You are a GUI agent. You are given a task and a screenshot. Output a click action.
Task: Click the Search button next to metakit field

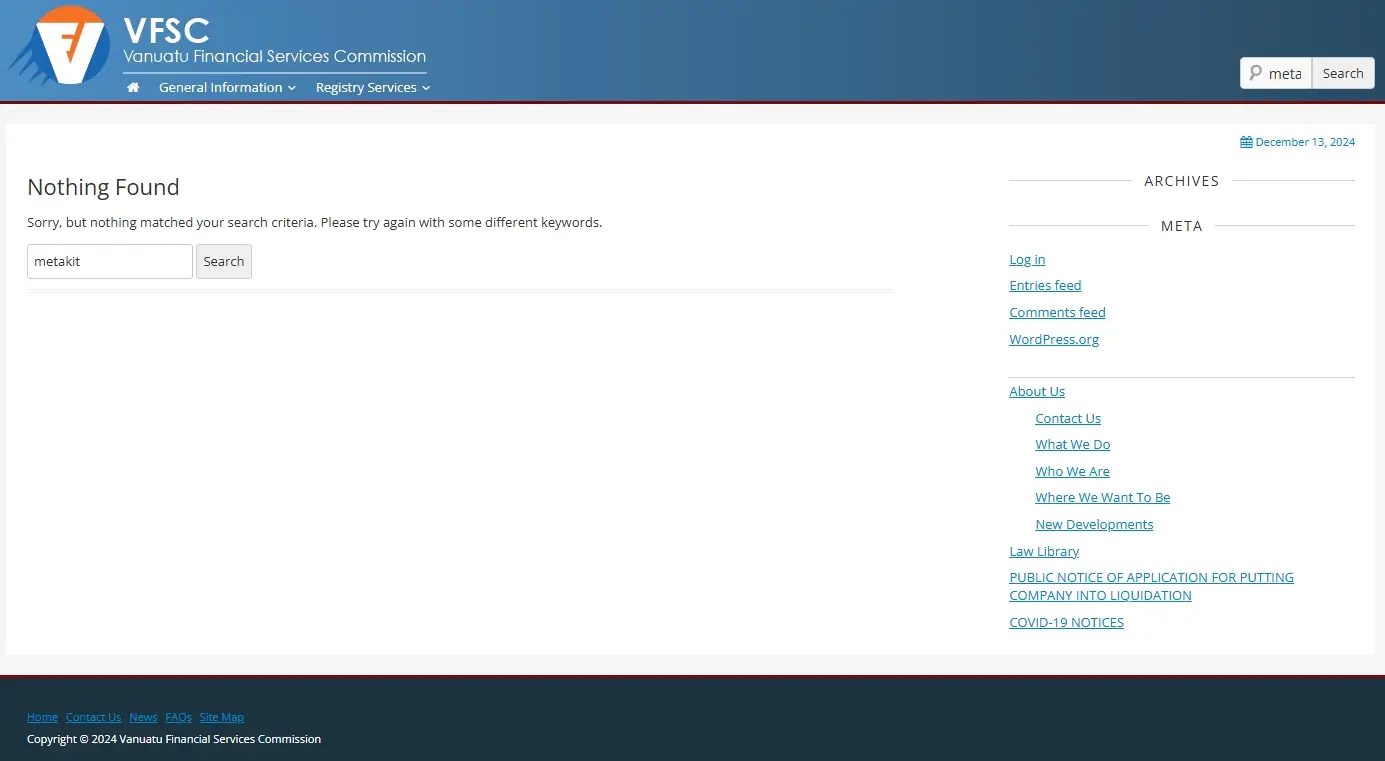coord(223,261)
